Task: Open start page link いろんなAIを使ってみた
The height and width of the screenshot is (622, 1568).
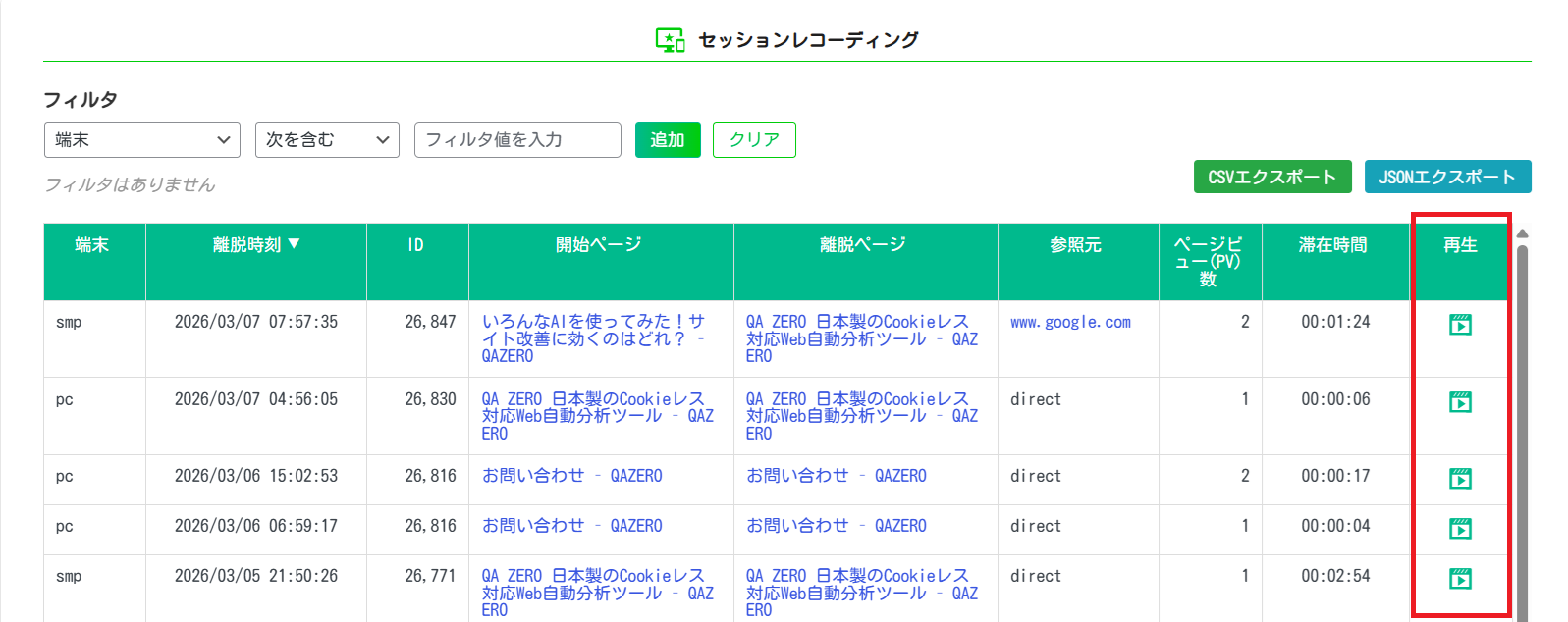Action: coord(593,338)
